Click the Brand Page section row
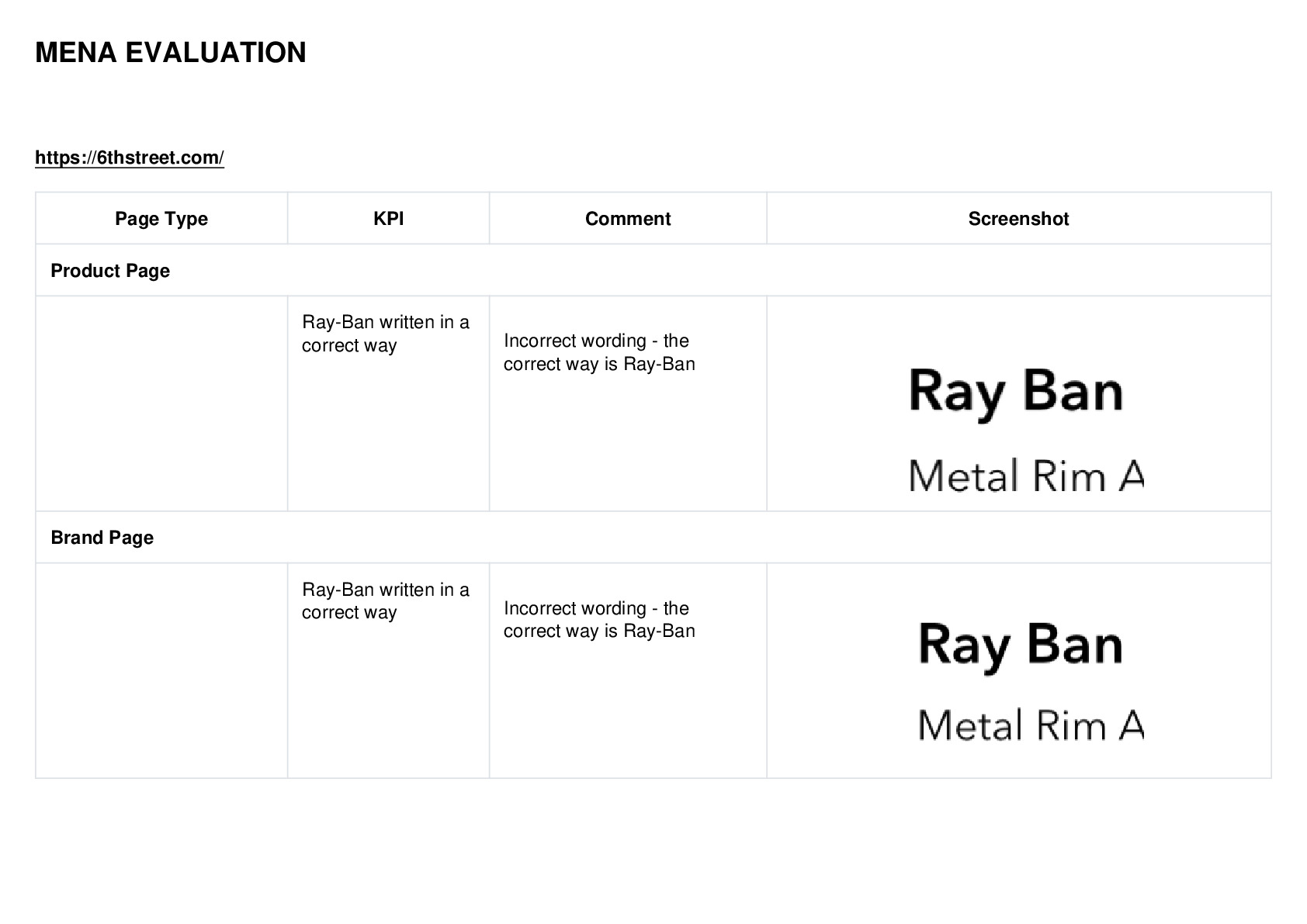The height and width of the screenshot is (924, 1307). pyautogui.click(x=653, y=537)
